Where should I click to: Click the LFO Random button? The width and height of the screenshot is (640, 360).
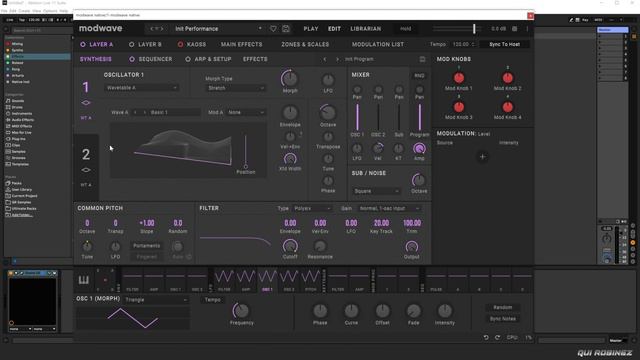(x=502, y=307)
